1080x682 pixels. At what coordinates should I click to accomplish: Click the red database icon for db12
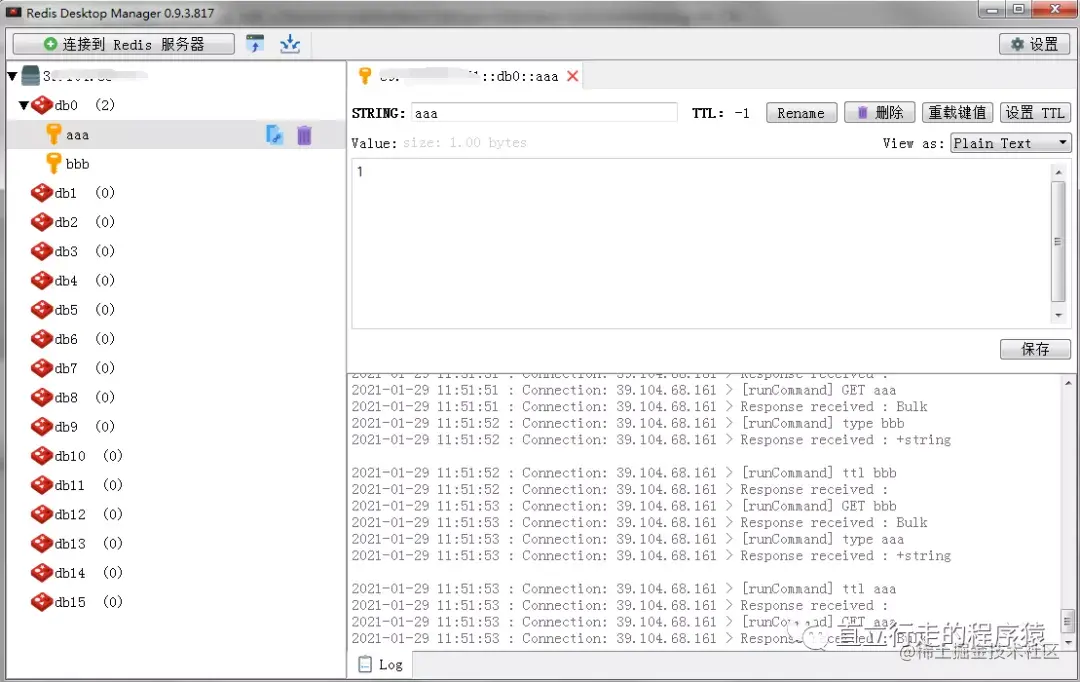[x=42, y=515]
